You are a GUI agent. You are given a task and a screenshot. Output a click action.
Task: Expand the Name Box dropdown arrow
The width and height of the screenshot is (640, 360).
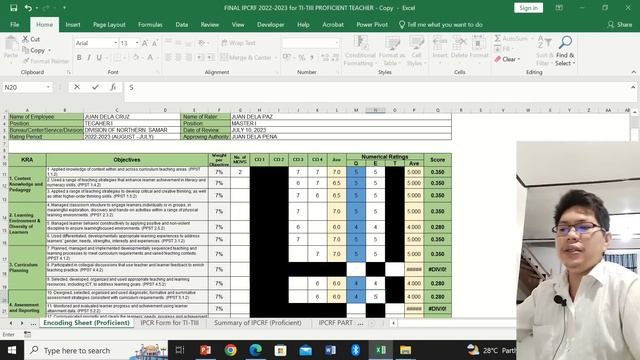pyautogui.click(x=48, y=87)
